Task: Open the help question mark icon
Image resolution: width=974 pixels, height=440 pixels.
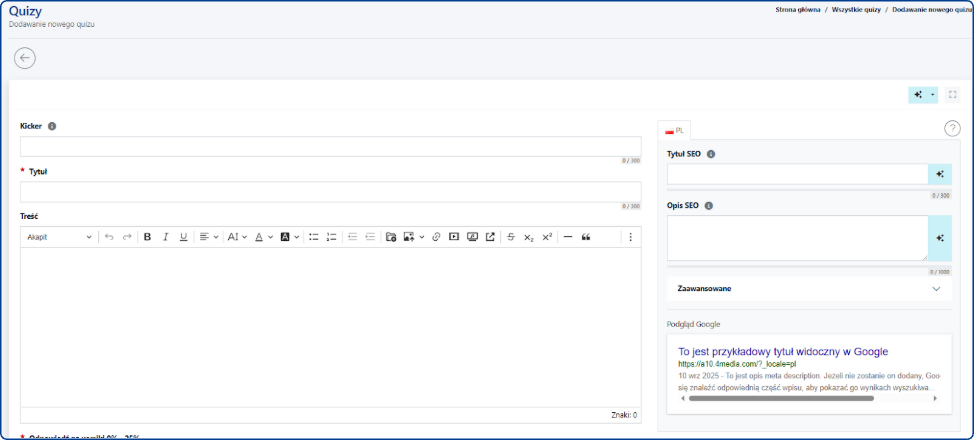Action: pos(952,128)
